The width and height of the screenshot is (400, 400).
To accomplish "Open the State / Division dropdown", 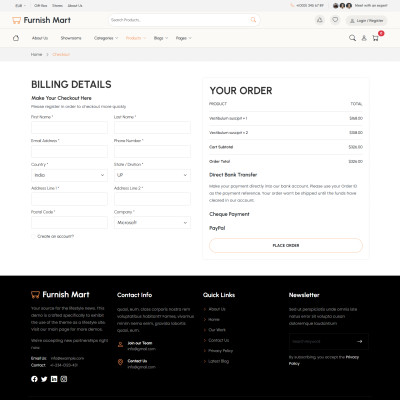I will coord(152,175).
